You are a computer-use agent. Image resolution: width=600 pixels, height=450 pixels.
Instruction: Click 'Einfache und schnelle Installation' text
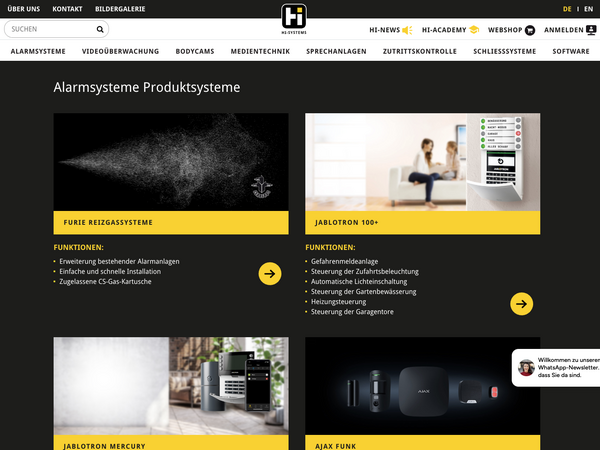click(x=110, y=271)
